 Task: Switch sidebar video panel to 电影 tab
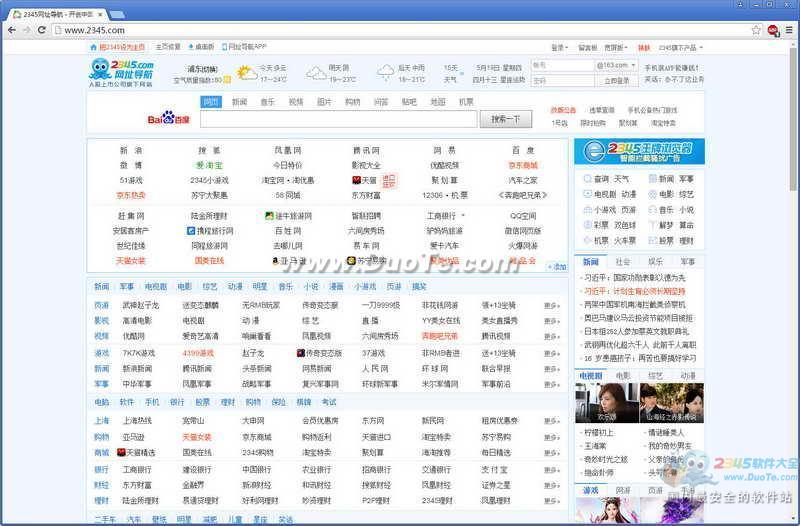tap(623, 376)
